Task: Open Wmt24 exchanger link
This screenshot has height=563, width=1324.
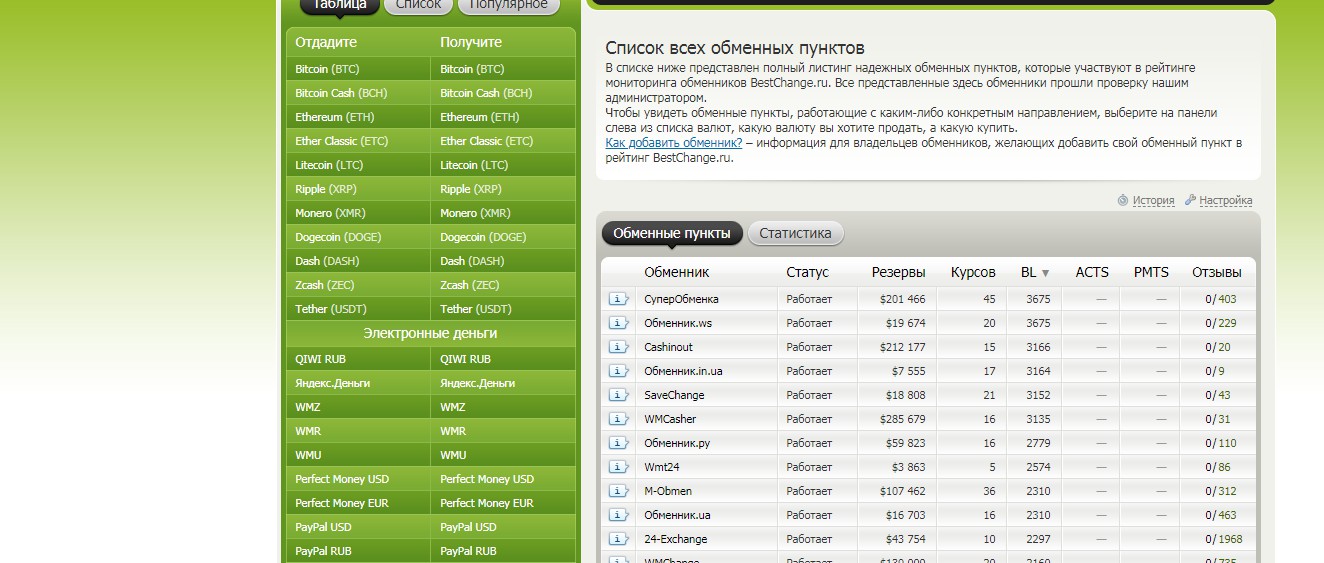Action: tap(661, 467)
